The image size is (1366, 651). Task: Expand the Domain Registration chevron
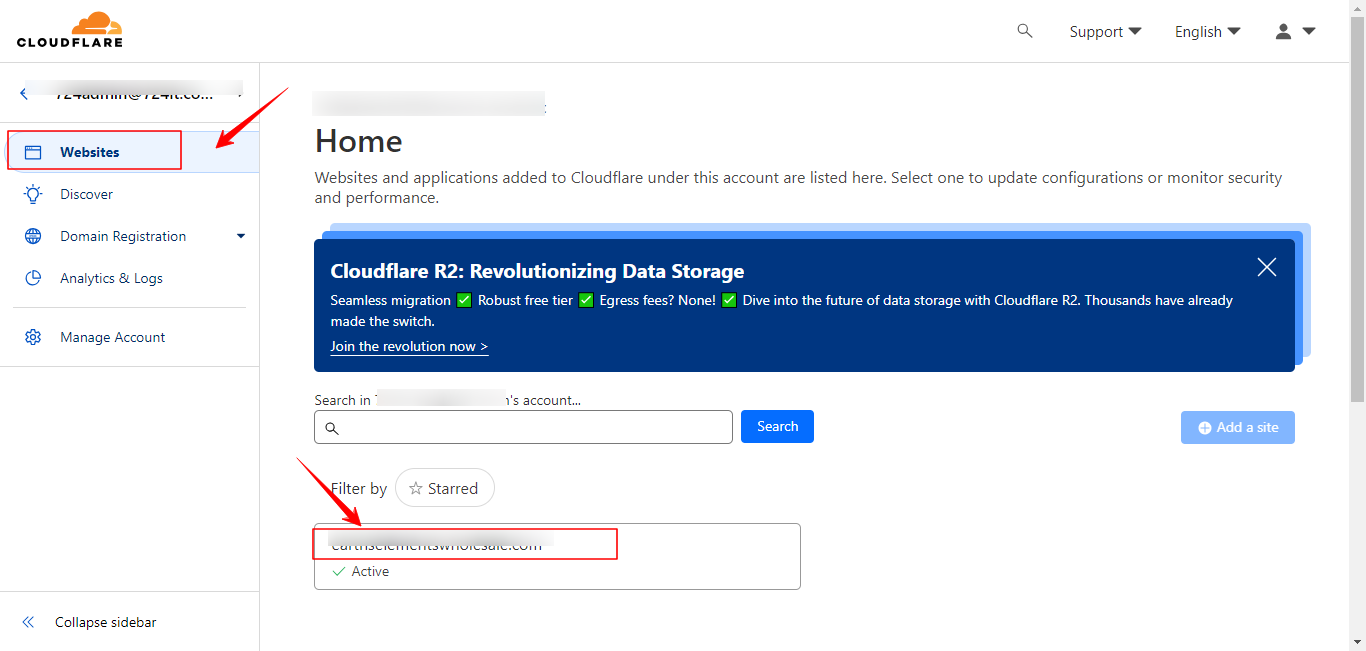pyautogui.click(x=240, y=236)
